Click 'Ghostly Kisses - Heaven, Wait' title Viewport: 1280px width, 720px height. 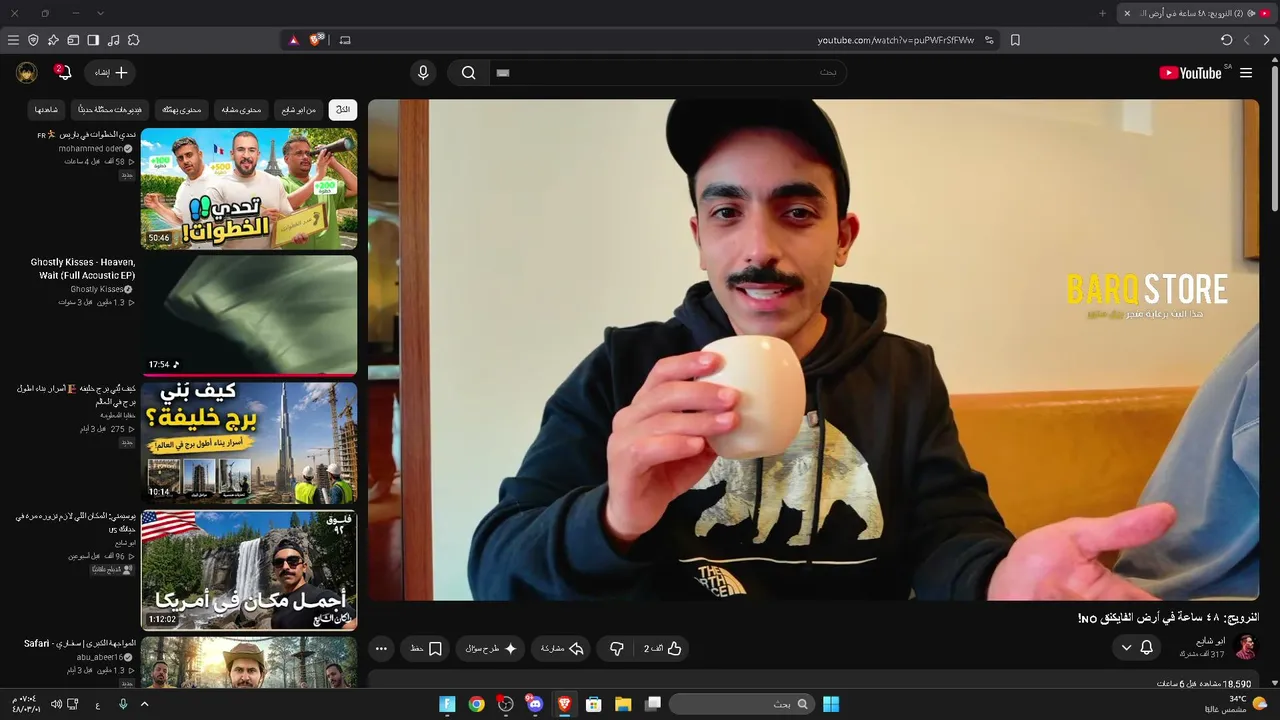pyautogui.click(x=83, y=268)
